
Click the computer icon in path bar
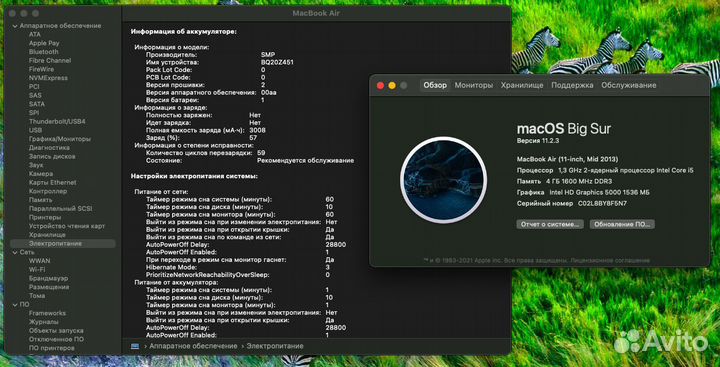point(135,346)
